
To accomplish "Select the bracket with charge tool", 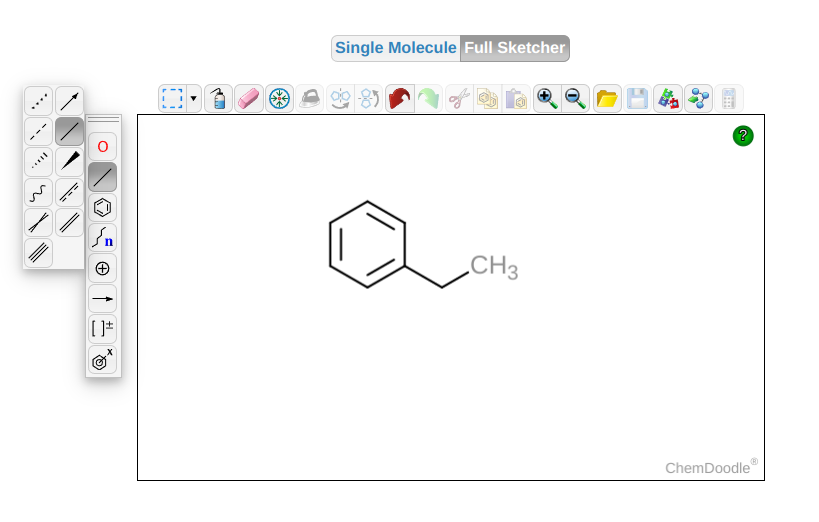I will pyautogui.click(x=102, y=329).
